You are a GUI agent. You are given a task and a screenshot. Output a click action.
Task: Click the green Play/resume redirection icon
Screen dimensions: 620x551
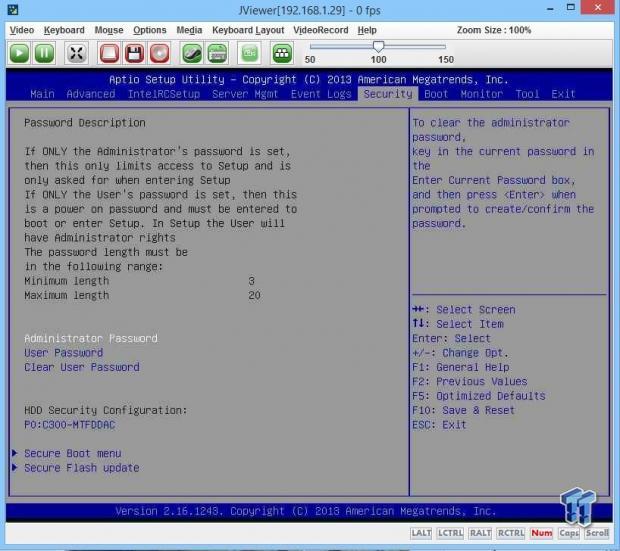19,53
